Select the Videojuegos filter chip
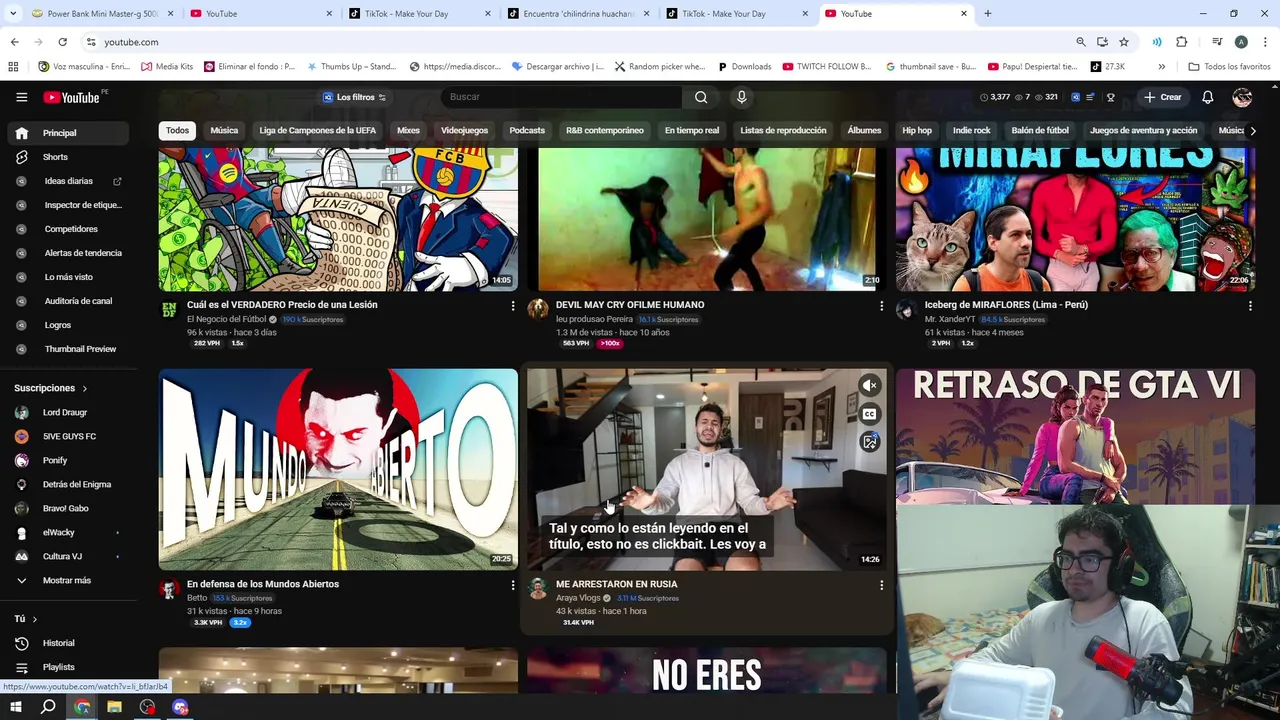This screenshot has height=720, width=1280. [464, 131]
